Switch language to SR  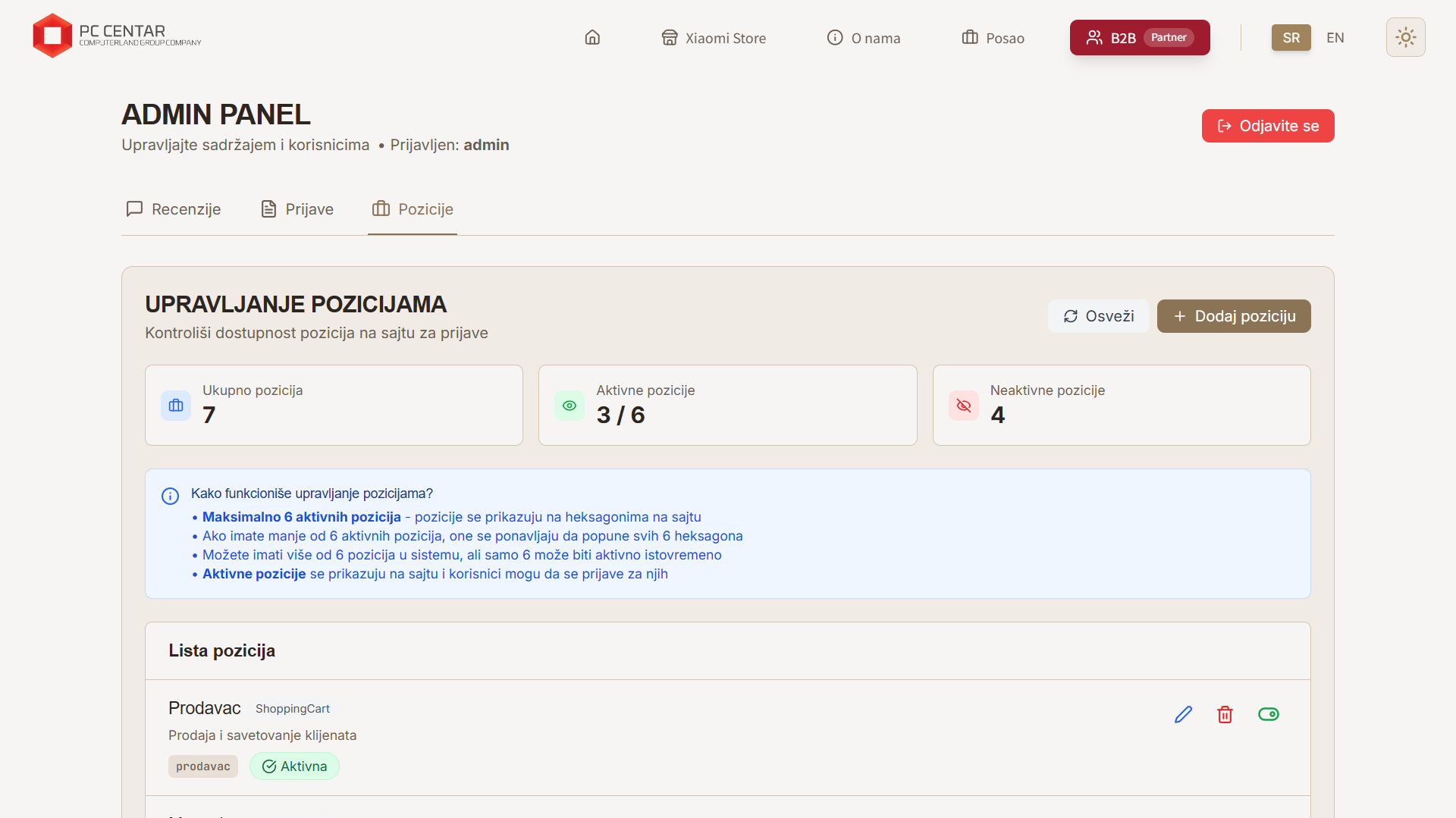point(1291,38)
